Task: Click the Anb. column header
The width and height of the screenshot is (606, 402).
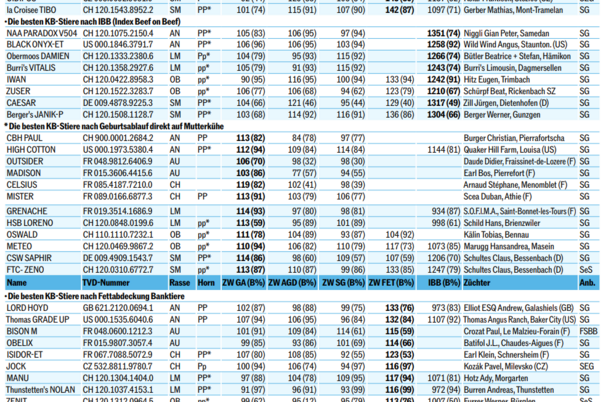Action: click(587, 283)
